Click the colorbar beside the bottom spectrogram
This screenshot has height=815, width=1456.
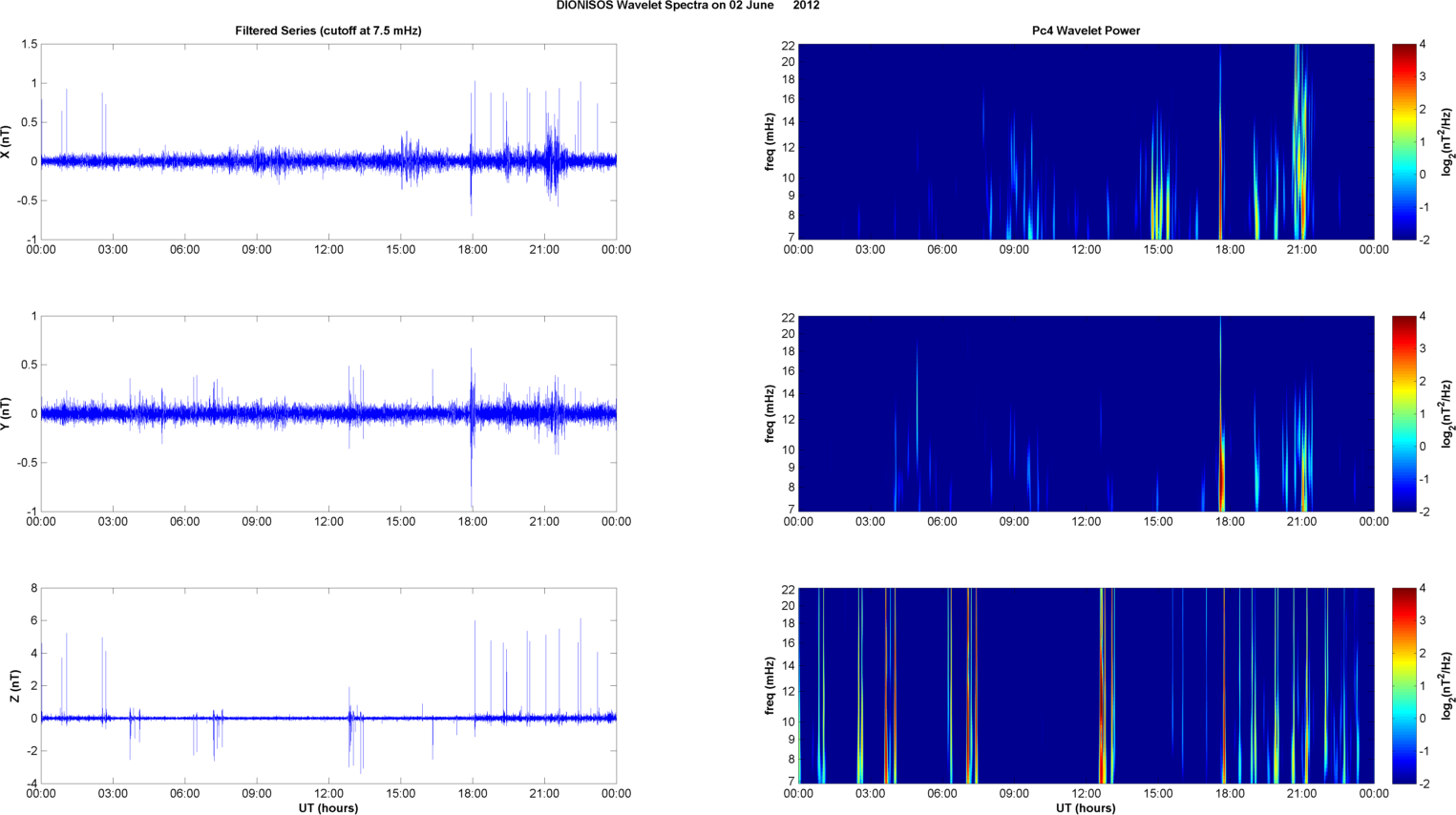click(1403, 685)
